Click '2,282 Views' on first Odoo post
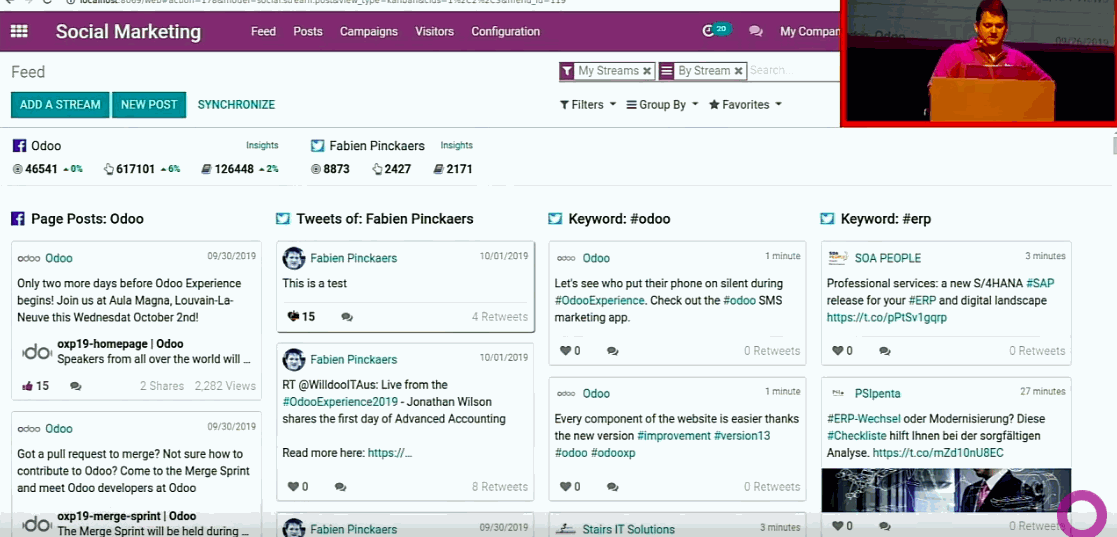Viewport: 1117px width, 537px height. click(224, 386)
